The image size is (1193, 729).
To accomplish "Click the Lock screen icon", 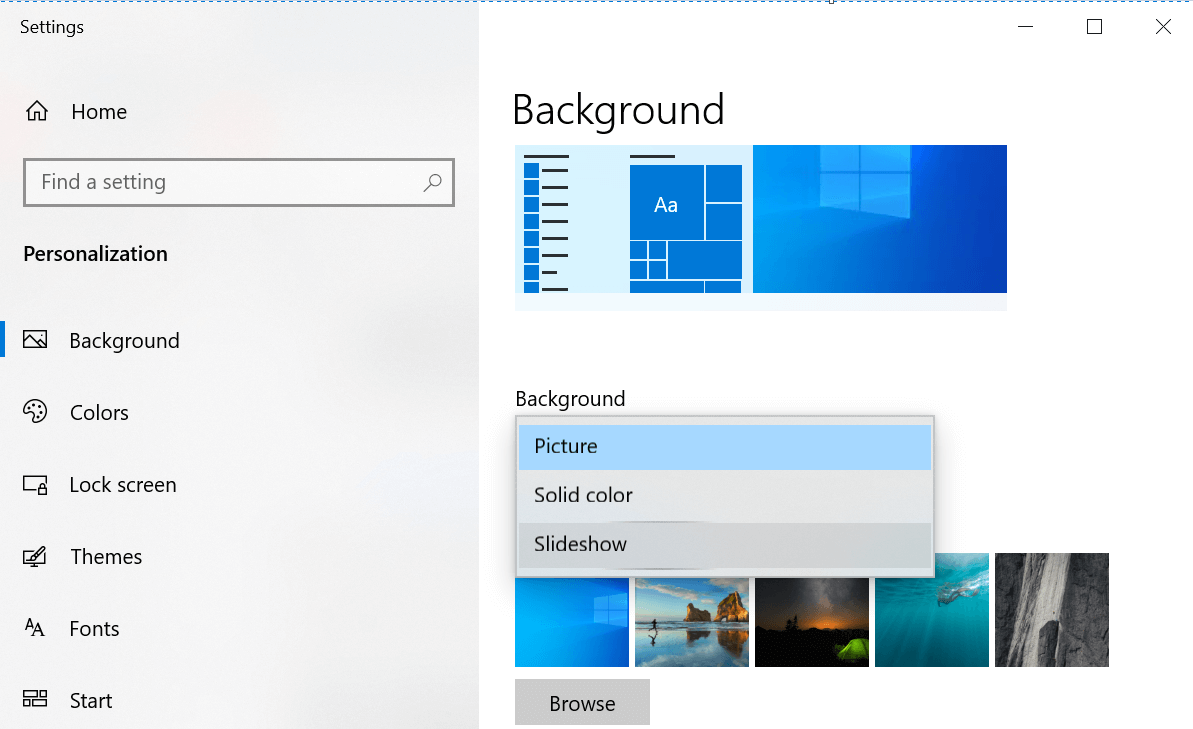I will [x=36, y=484].
